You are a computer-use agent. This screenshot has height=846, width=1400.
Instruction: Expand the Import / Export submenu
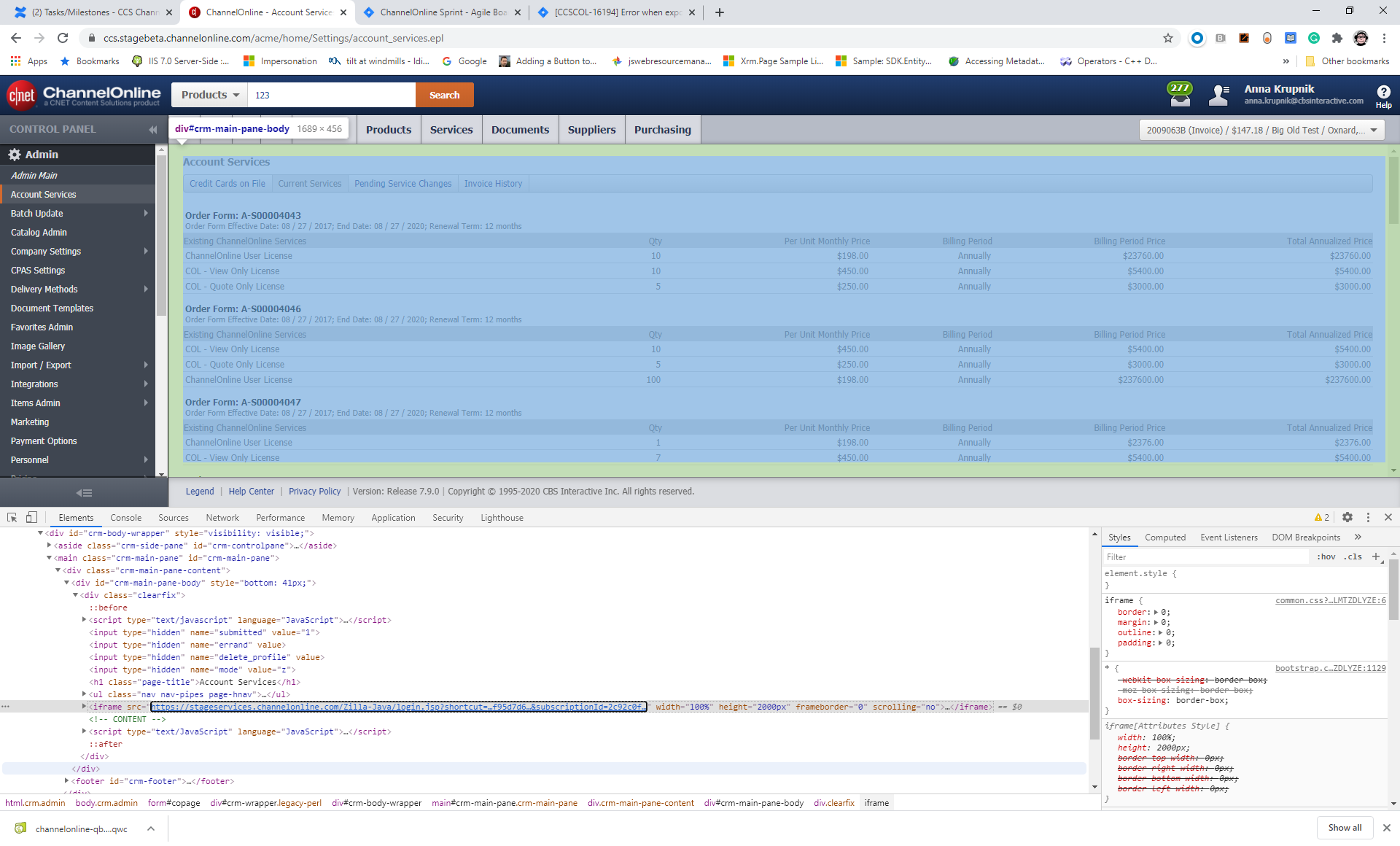click(146, 365)
